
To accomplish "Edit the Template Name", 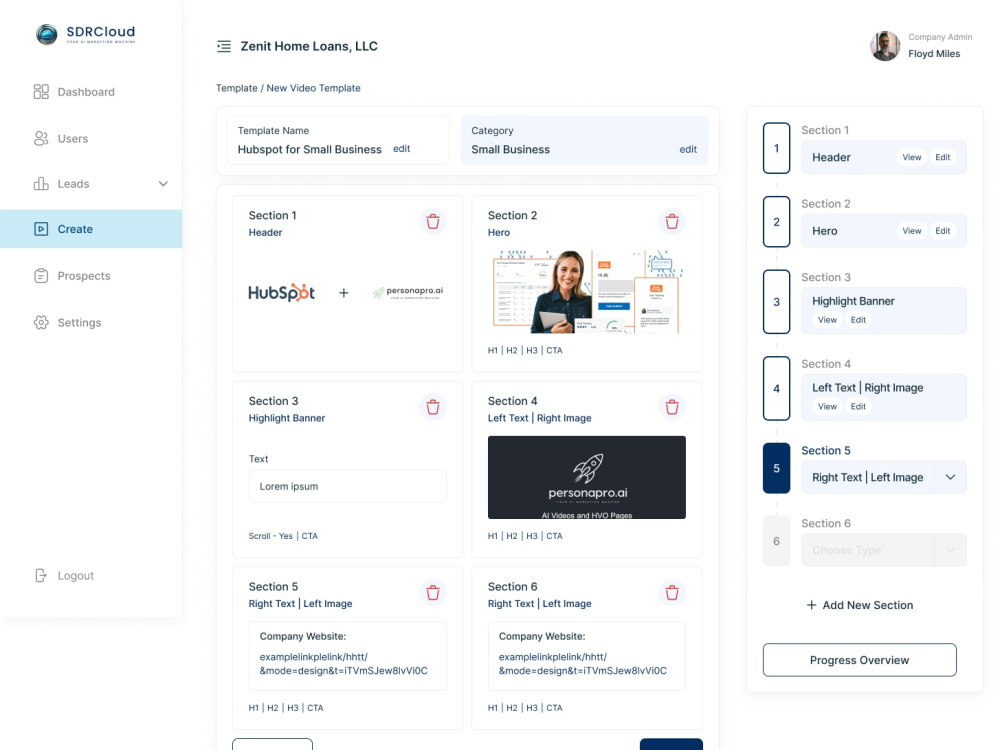I will (401, 149).
